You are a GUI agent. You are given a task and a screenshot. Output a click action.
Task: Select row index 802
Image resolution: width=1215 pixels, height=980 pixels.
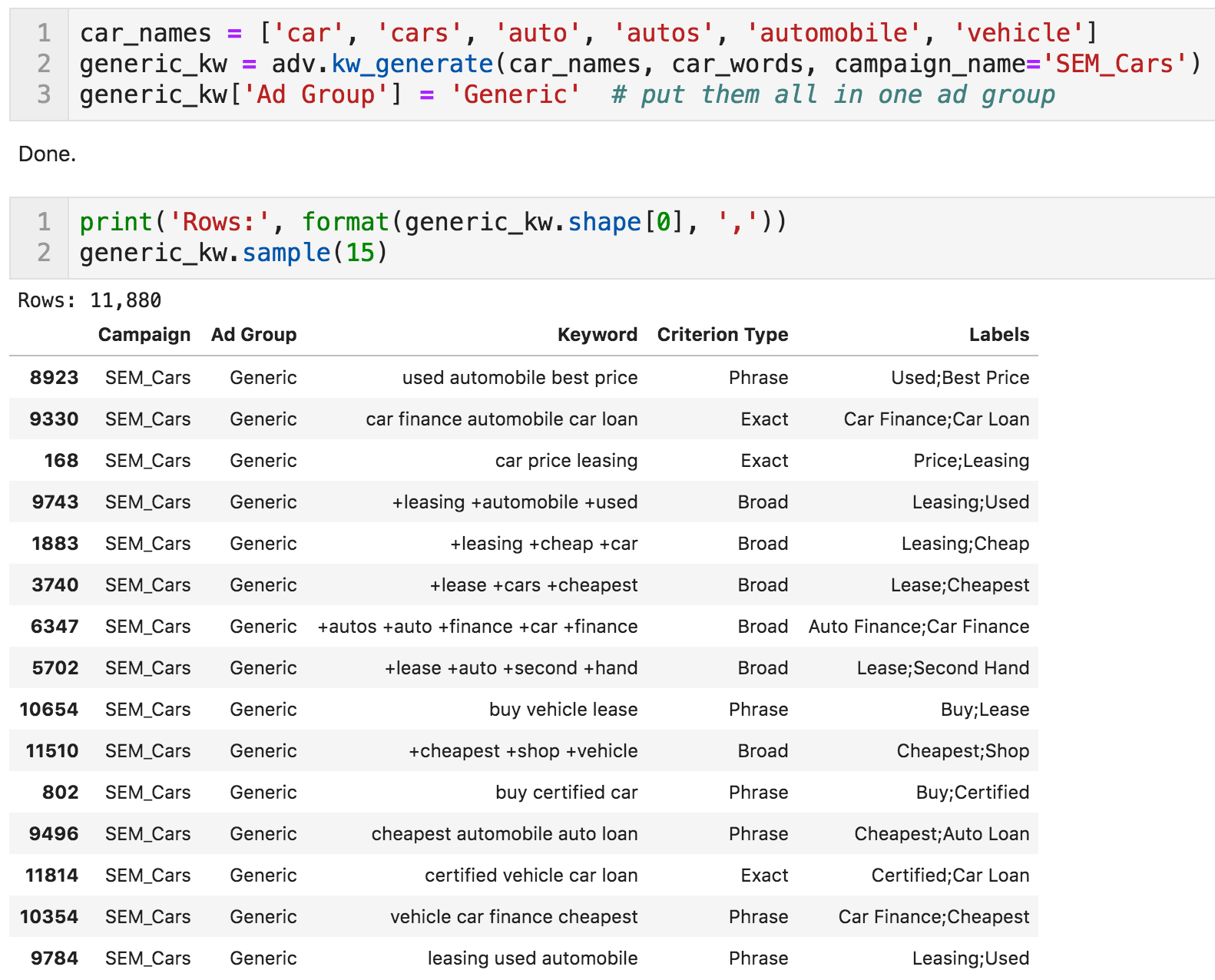point(61,793)
